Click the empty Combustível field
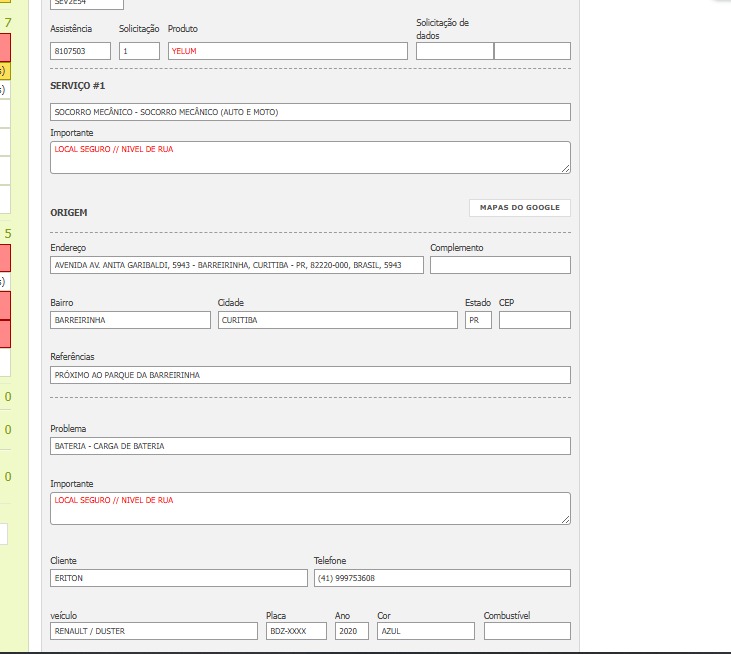This screenshot has height=654, width=731. (527, 631)
